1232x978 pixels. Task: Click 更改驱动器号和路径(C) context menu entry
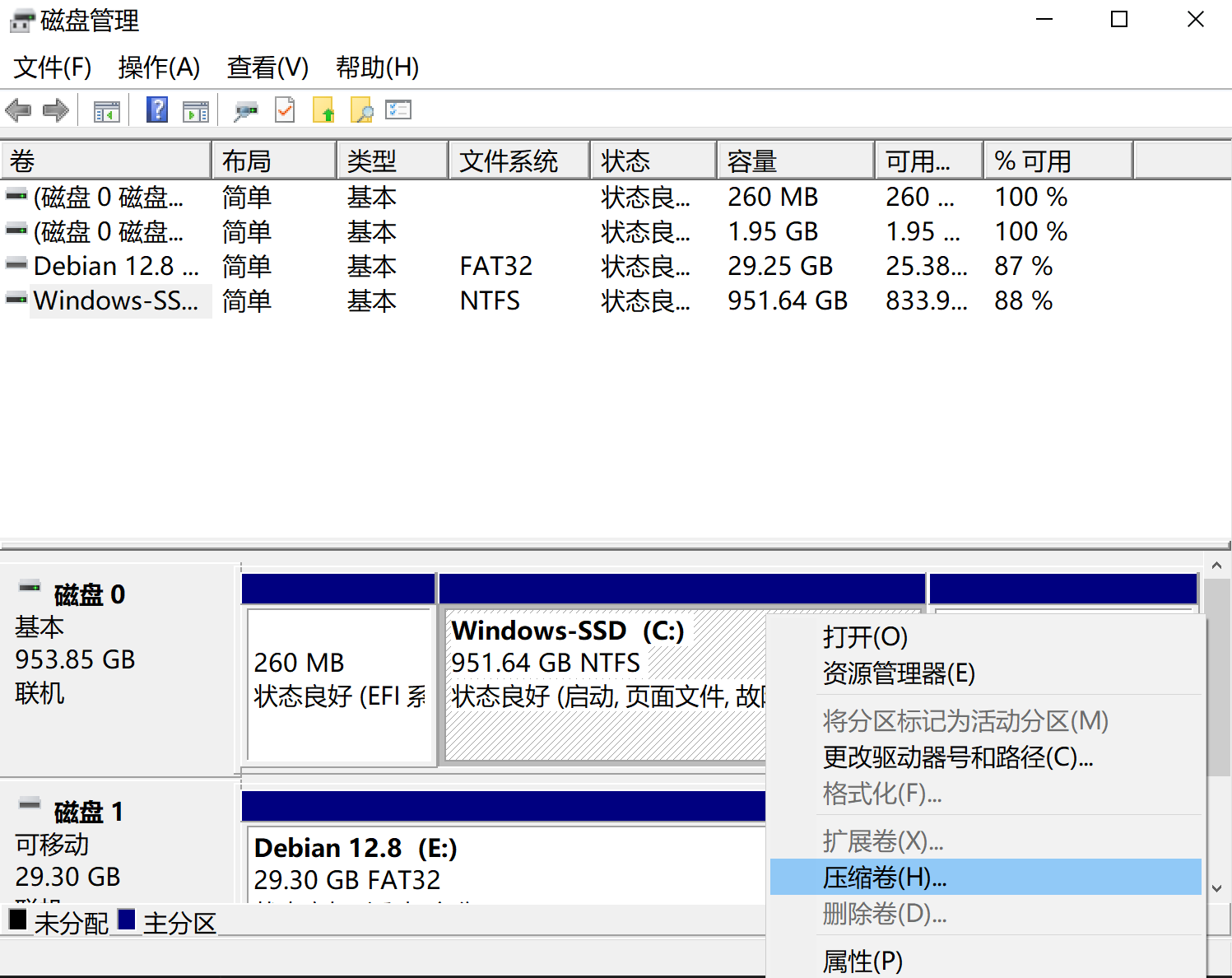[x=958, y=757]
